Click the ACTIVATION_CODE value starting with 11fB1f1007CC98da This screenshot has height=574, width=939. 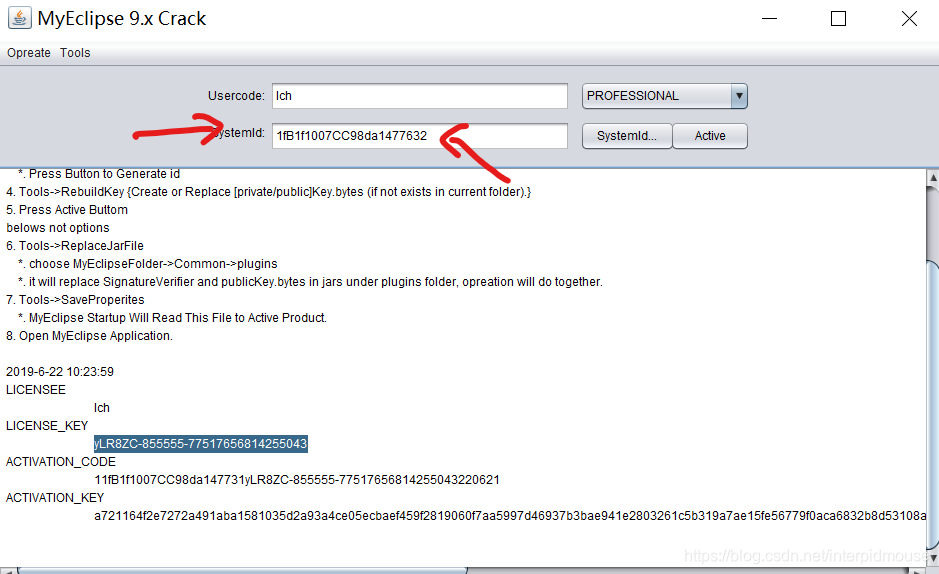297,480
